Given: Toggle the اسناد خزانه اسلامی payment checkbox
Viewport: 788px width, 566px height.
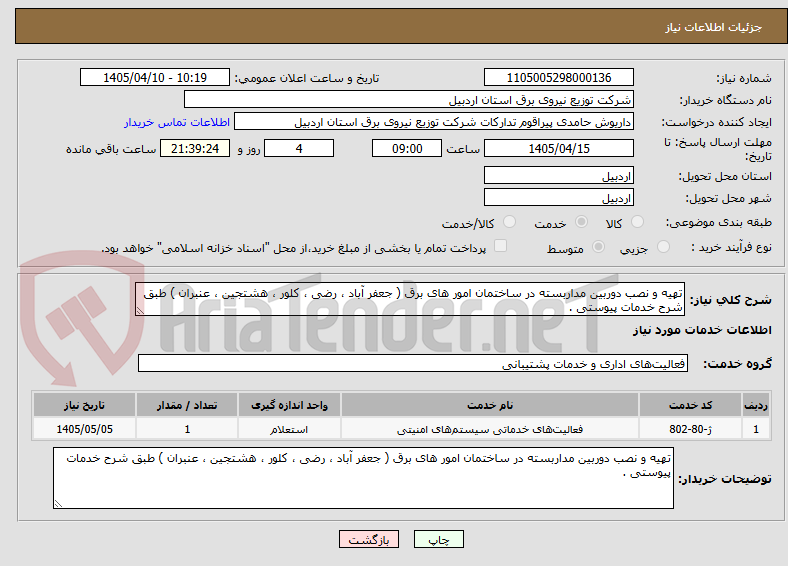Looking at the screenshot, I should pos(501,246).
